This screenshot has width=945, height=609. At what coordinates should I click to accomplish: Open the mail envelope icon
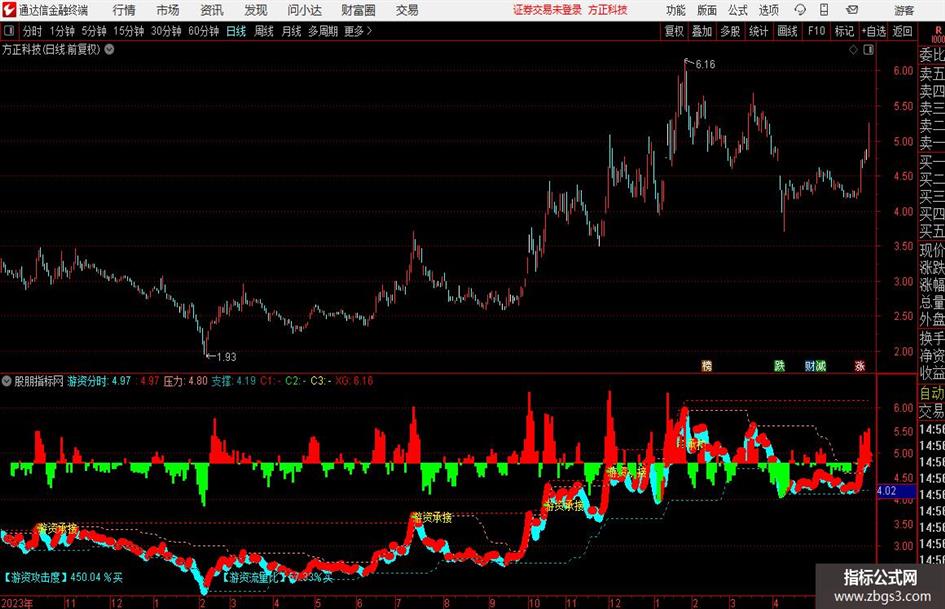coord(852,10)
